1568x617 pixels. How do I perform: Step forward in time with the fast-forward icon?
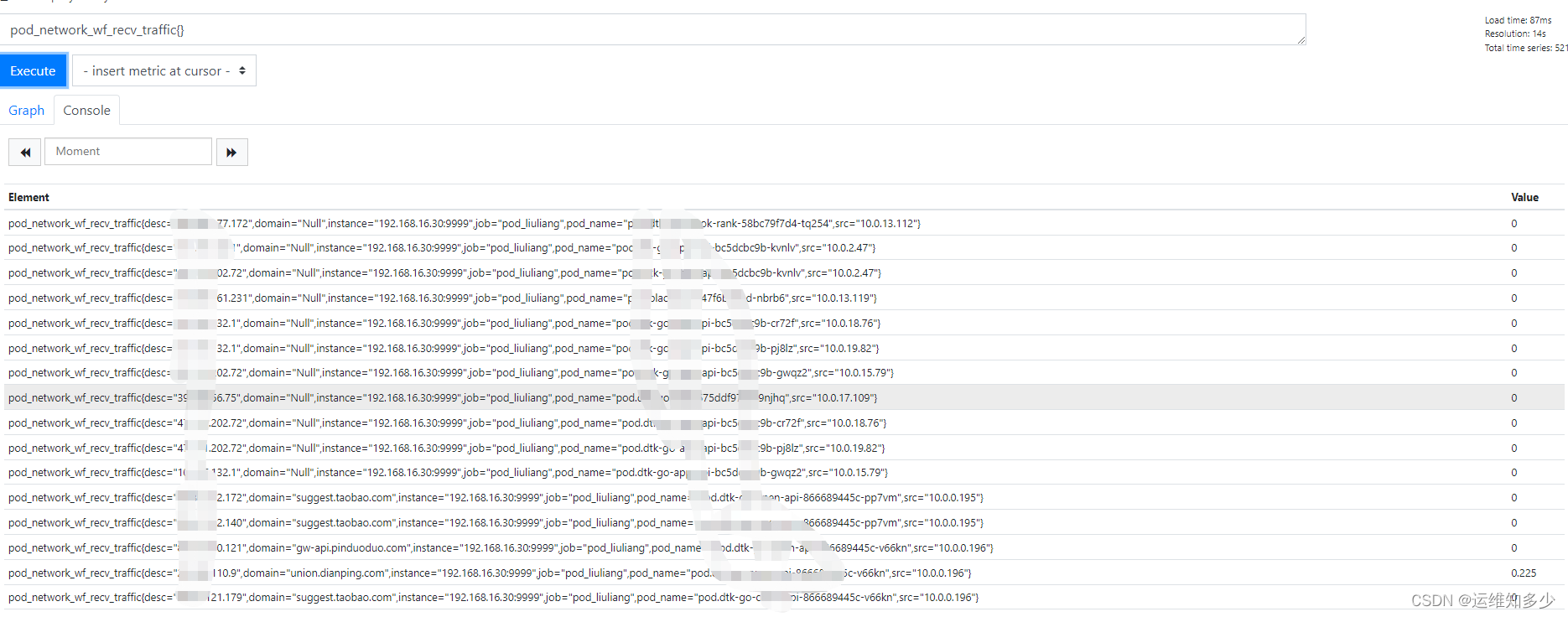tap(231, 152)
